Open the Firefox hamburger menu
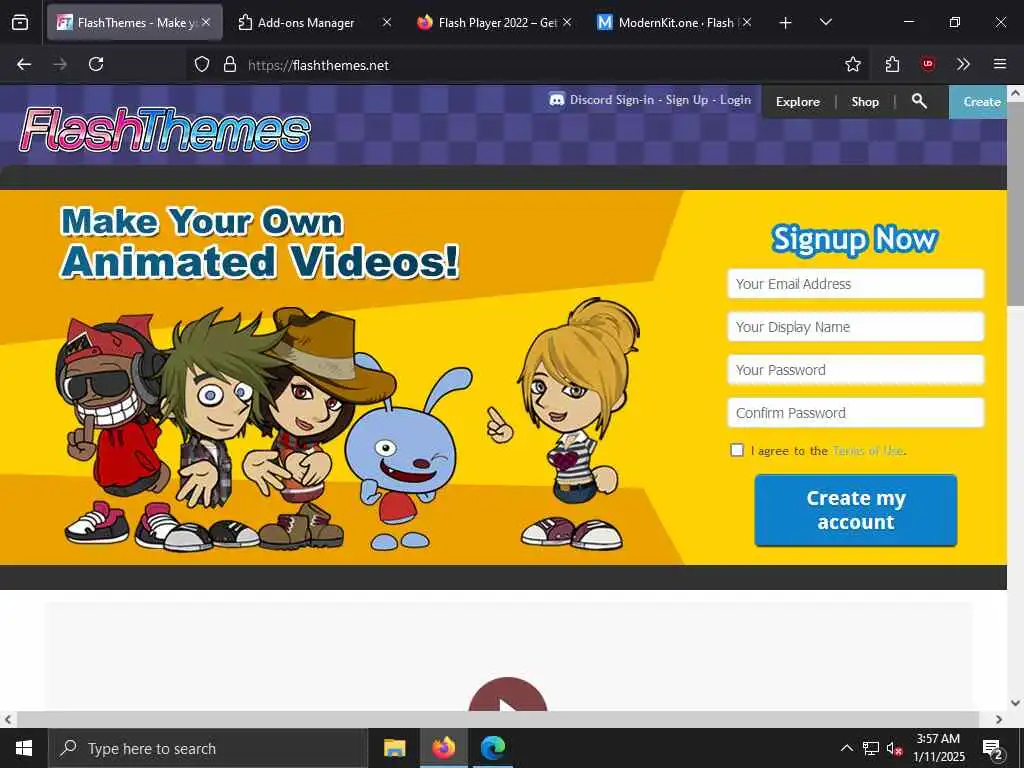Viewport: 1024px width, 768px height. [x=1000, y=64]
